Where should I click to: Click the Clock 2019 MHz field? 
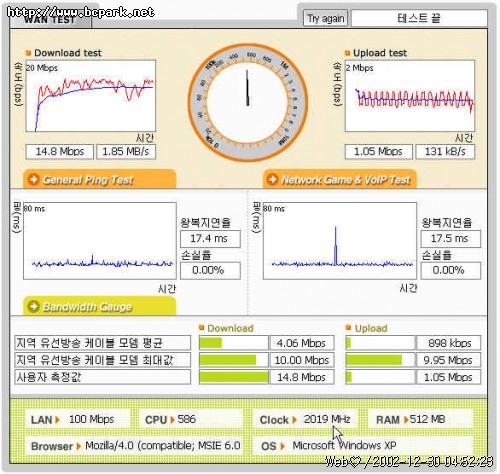pos(305,419)
